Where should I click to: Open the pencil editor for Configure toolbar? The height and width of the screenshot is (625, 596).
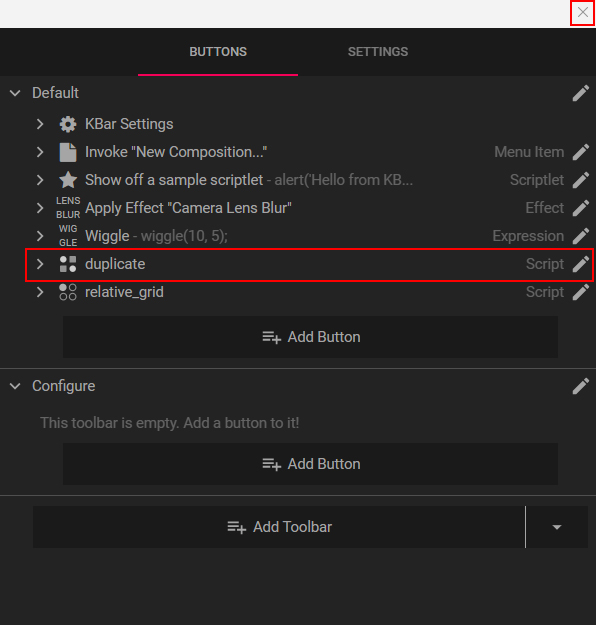580,386
